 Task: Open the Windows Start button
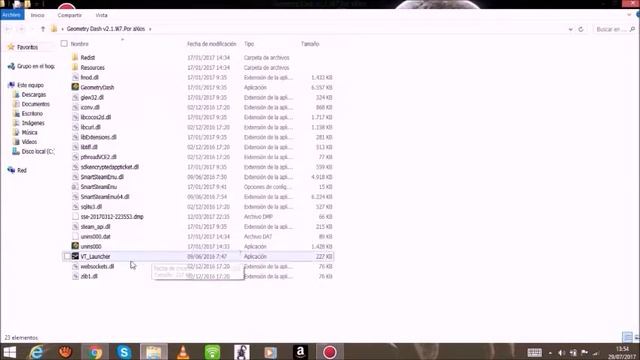[9, 352]
